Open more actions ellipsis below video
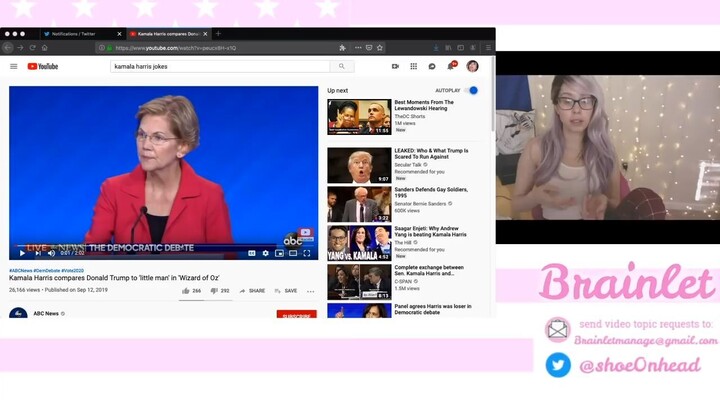 click(x=311, y=291)
